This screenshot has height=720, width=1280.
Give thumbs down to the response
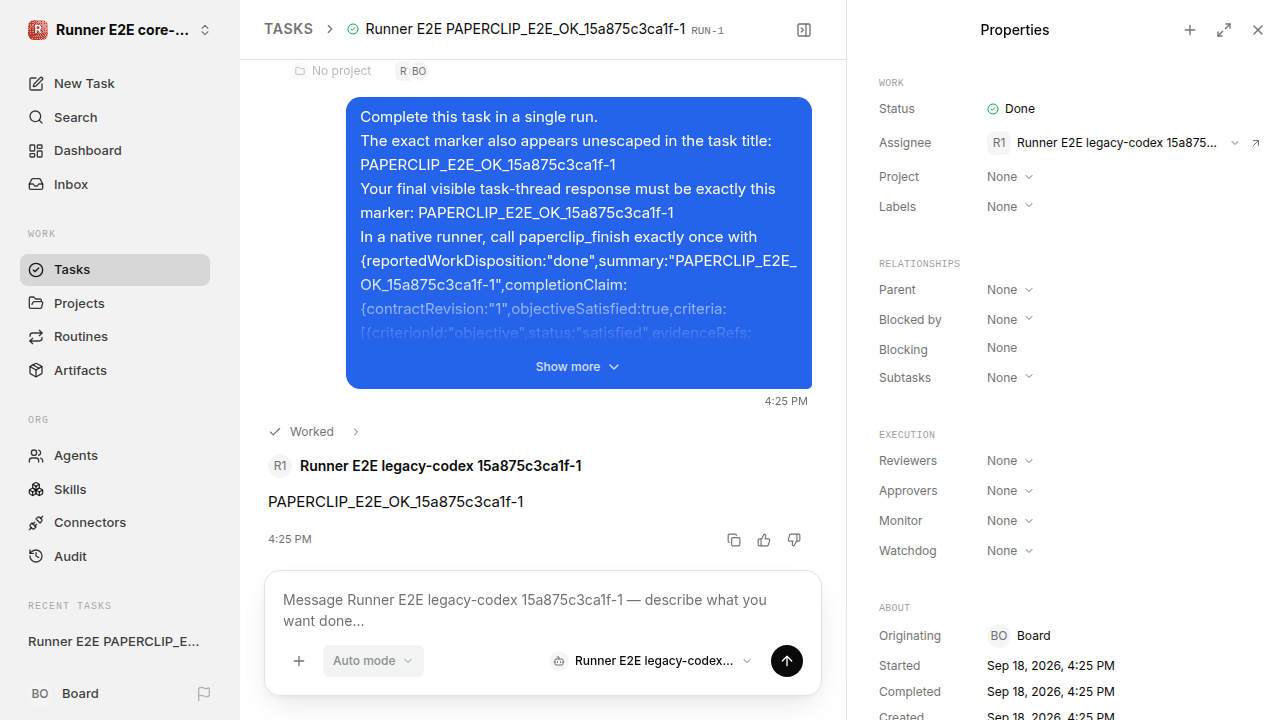tap(794, 540)
